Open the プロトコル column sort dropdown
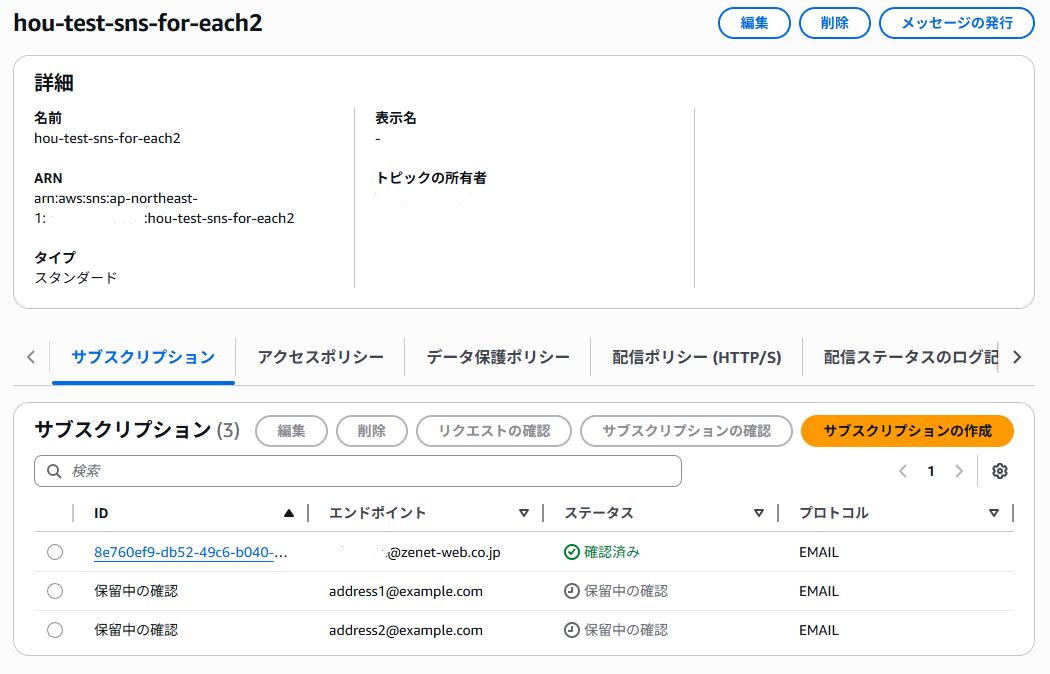Screen dimensions: 1050x674 [994, 513]
